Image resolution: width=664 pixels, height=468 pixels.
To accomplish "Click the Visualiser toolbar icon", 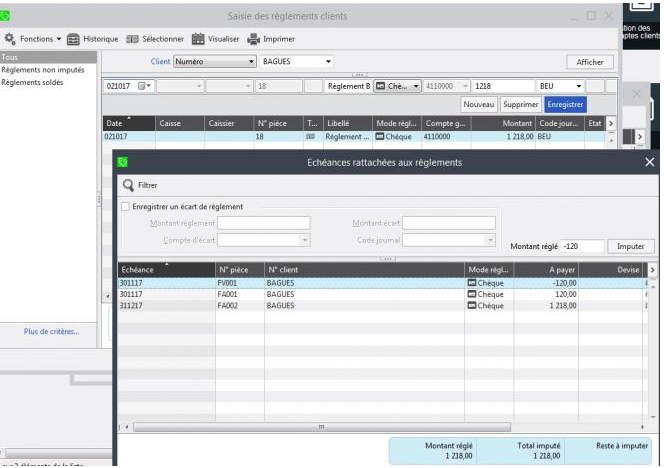I will click(198, 39).
